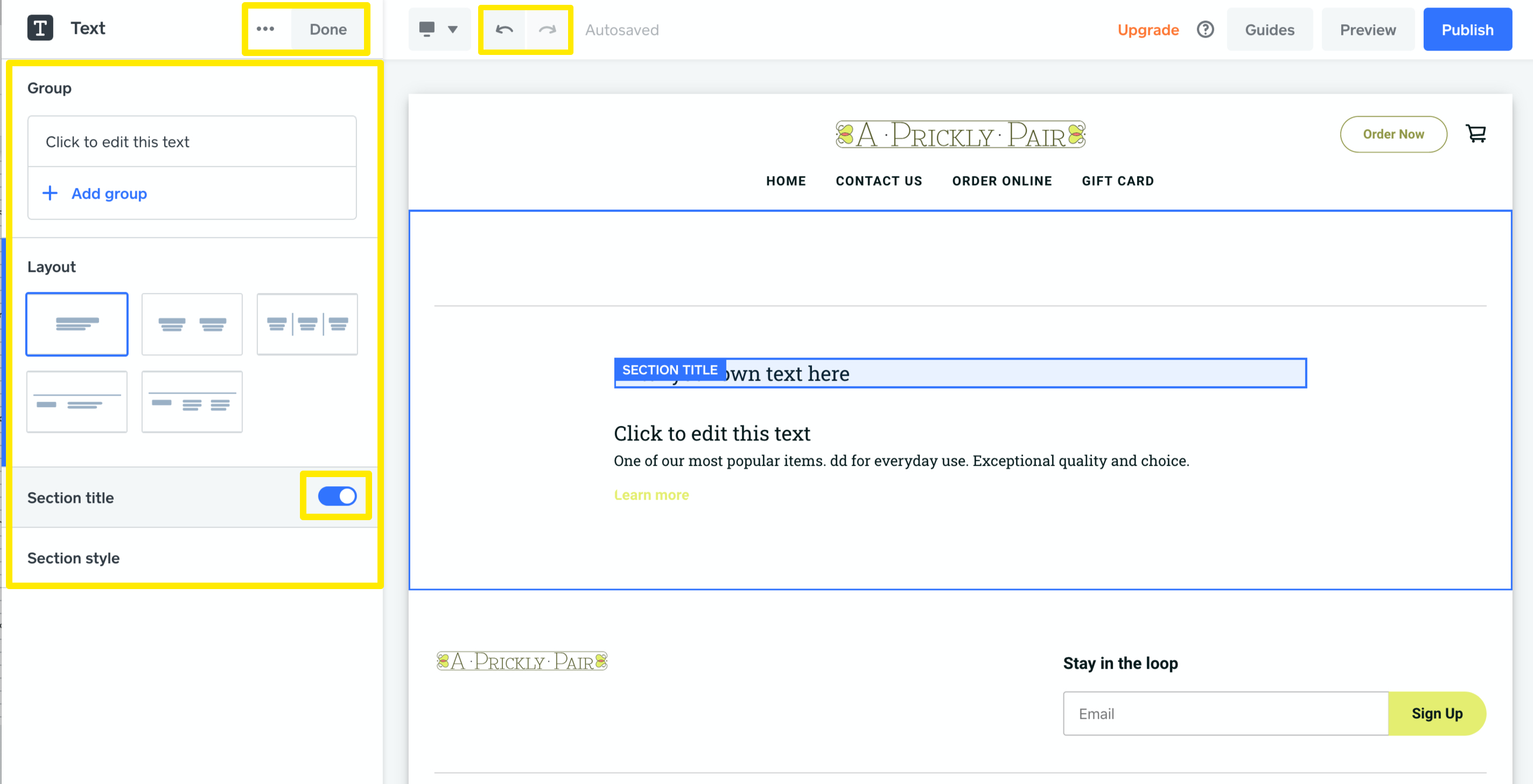Go to the ORDER ONLINE nav item
Screen dimensions: 1533x784
tap(1002, 181)
